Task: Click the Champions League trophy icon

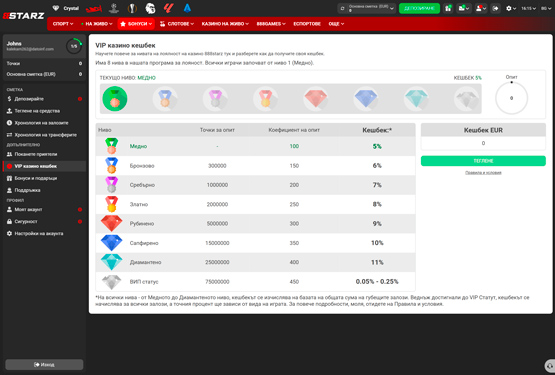Action: click(x=114, y=8)
